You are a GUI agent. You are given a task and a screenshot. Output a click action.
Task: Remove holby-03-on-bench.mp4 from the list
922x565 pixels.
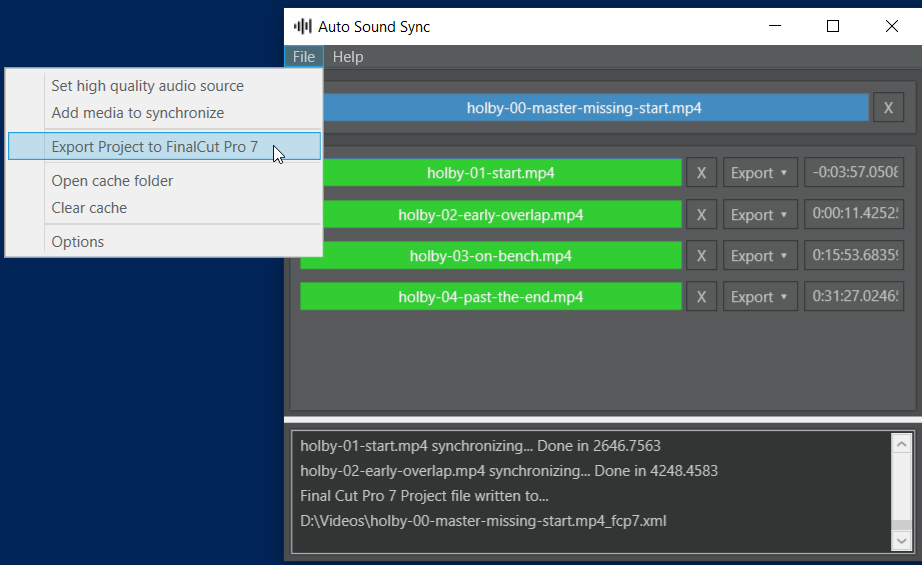[x=701, y=256]
